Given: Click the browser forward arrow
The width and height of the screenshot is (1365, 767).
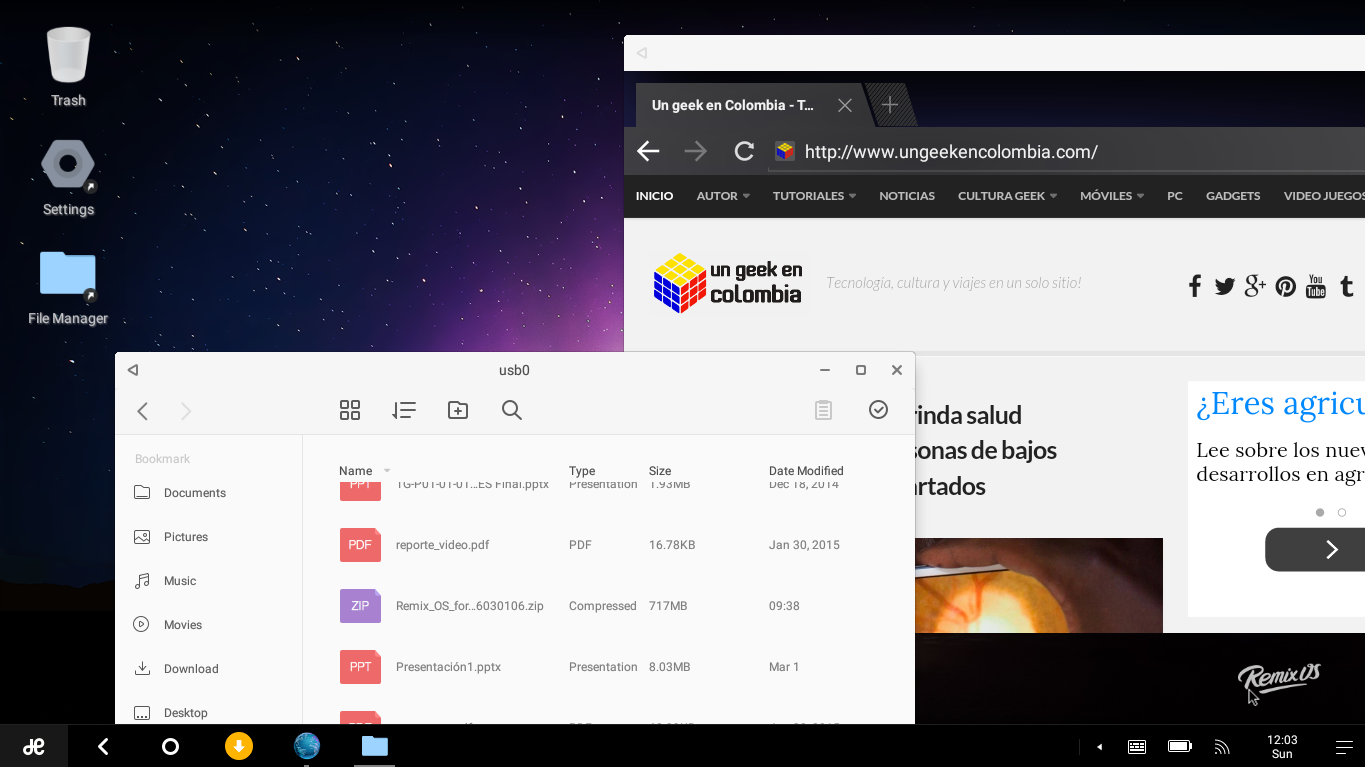Looking at the screenshot, I should [x=695, y=151].
